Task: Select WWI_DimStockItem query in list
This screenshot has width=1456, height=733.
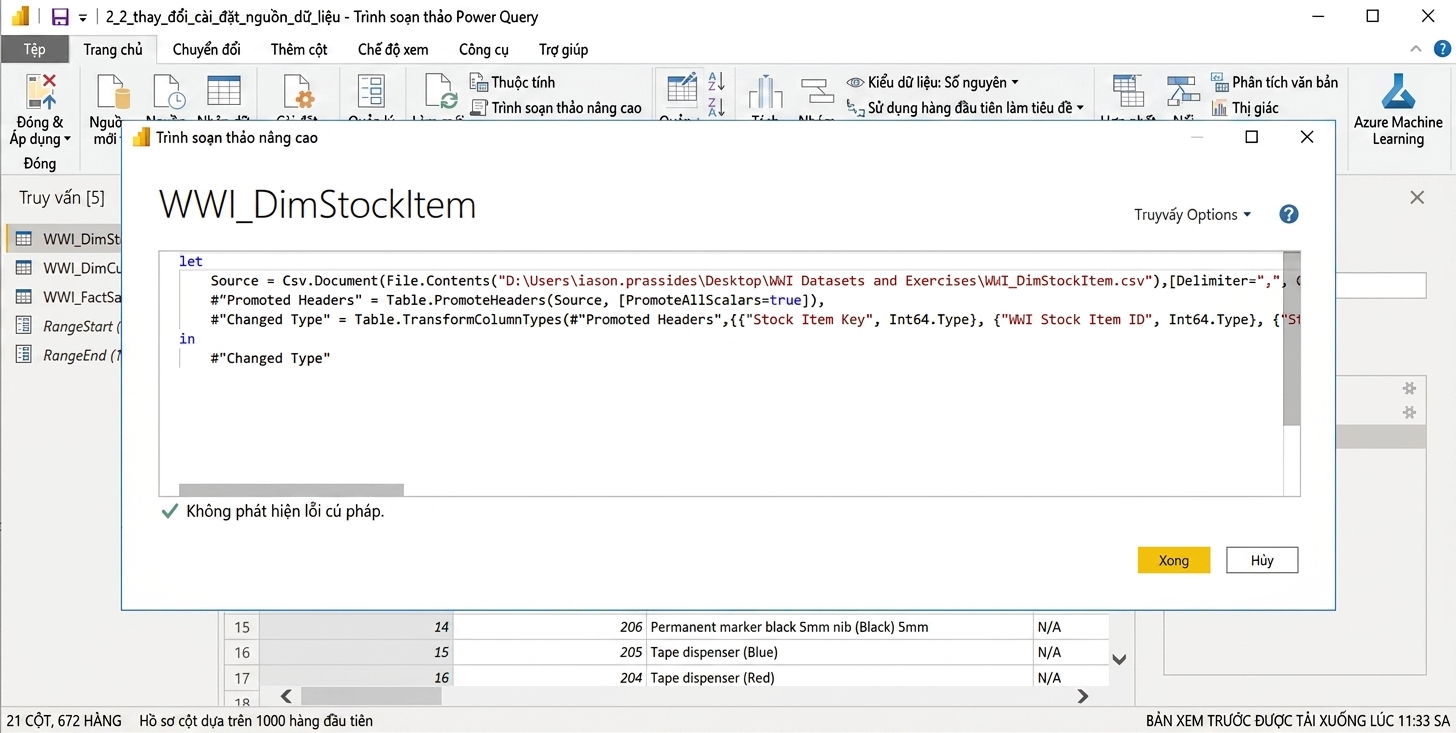Action: click(66, 239)
